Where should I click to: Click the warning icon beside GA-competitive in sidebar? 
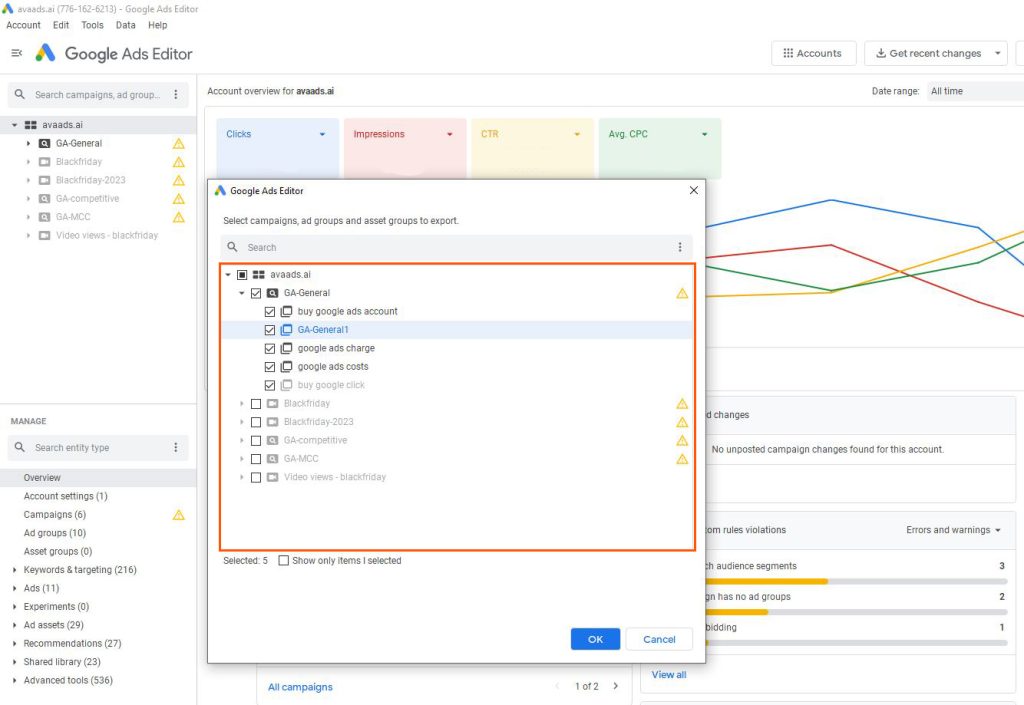click(178, 198)
